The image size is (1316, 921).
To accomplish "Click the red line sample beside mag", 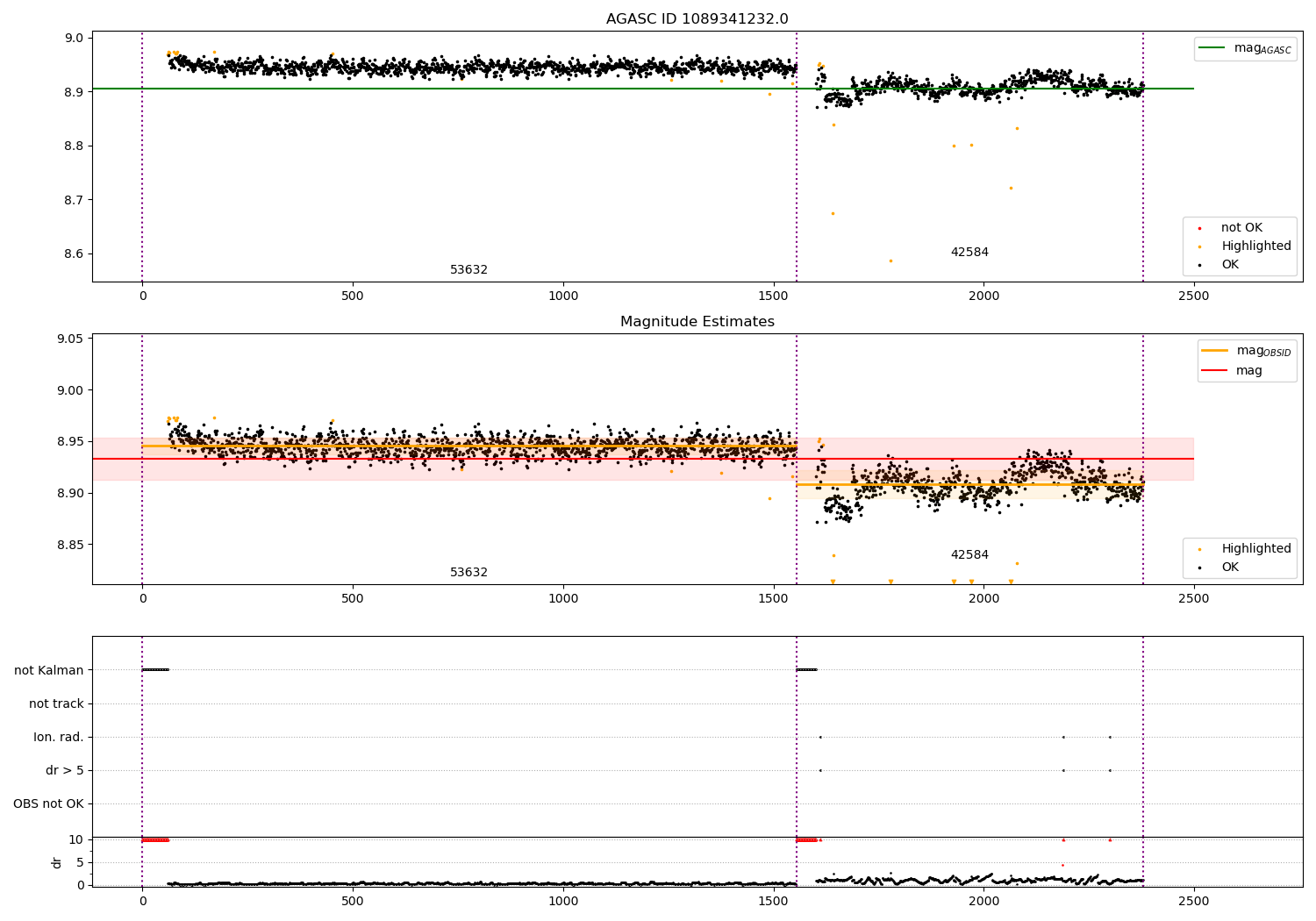I will tap(1215, 371).
